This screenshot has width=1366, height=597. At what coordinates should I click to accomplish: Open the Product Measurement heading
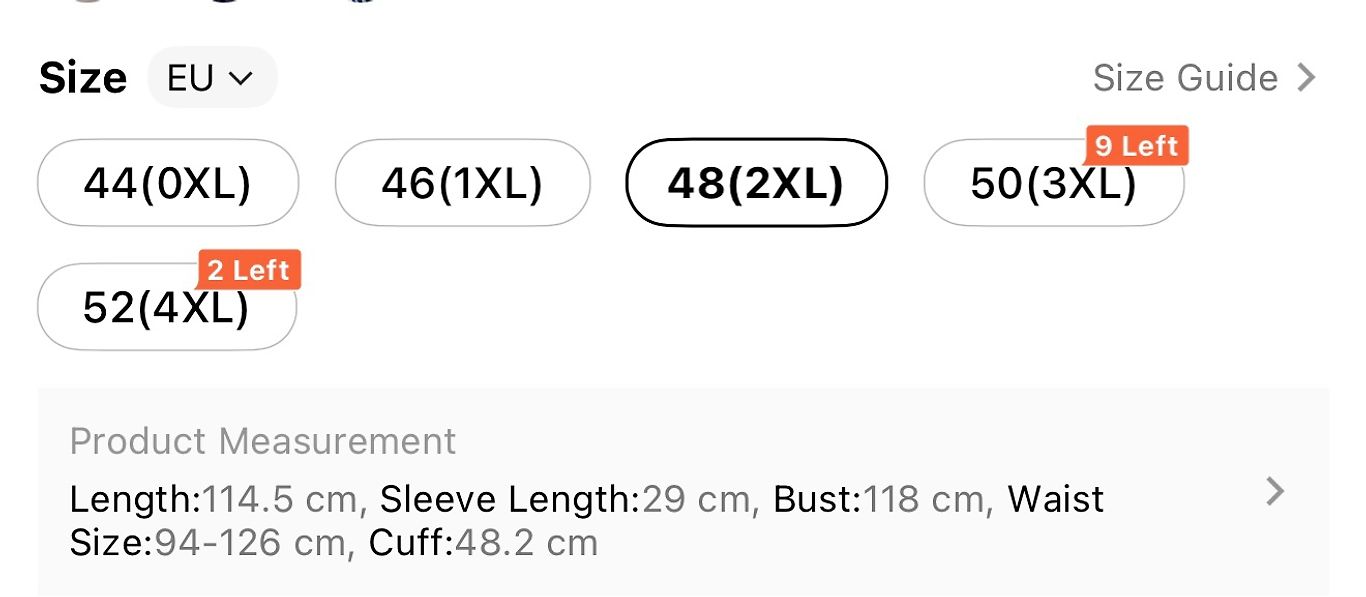(263, 441)
